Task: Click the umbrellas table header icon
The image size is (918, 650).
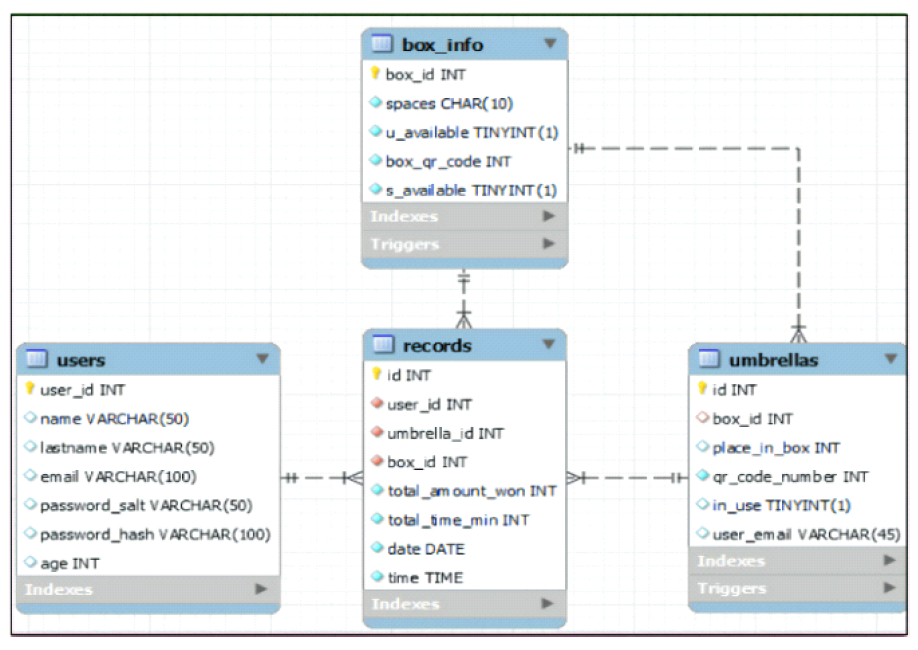Action: (x=709, y=359)
